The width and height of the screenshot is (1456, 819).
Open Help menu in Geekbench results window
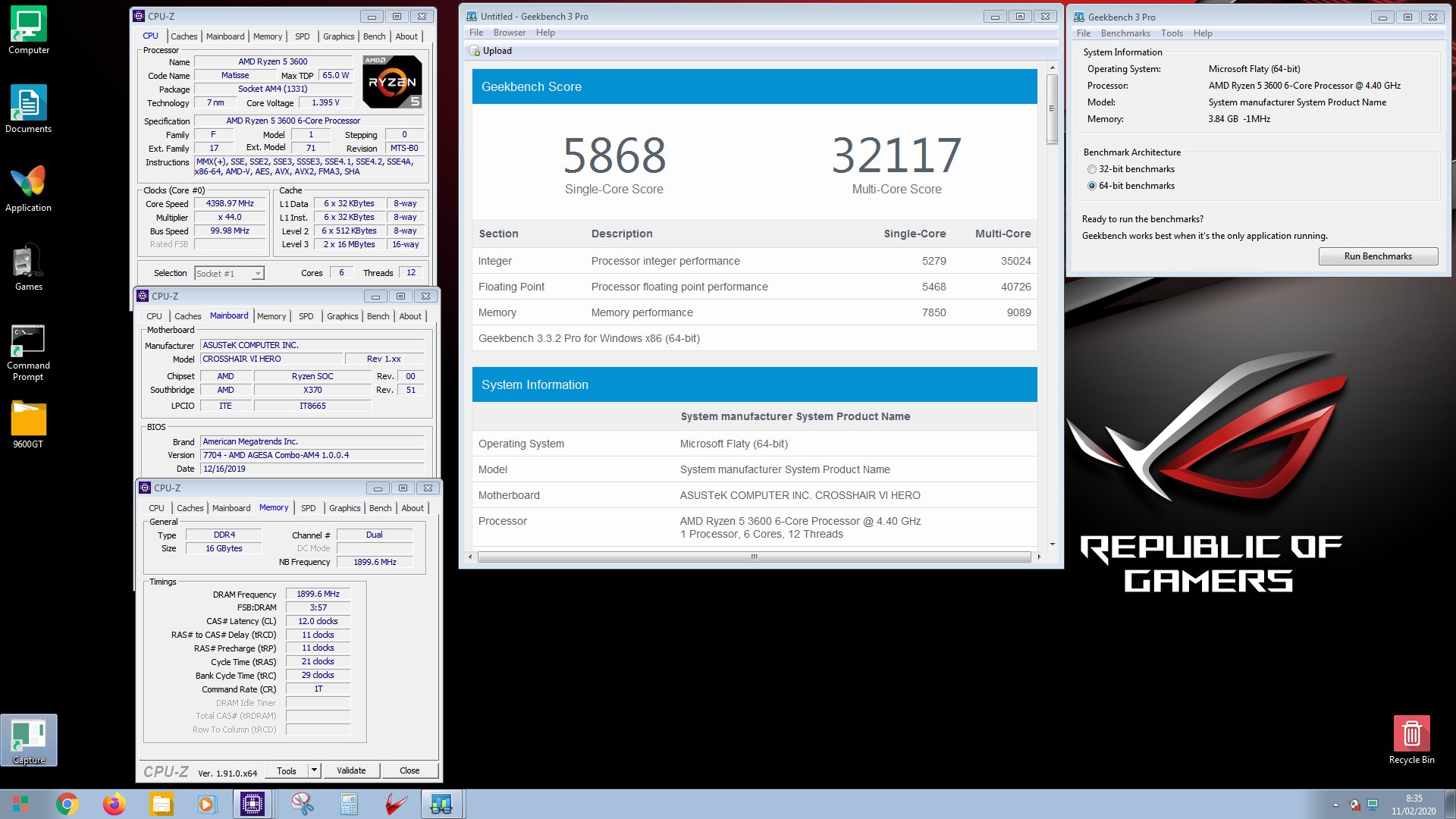(545, 33)
